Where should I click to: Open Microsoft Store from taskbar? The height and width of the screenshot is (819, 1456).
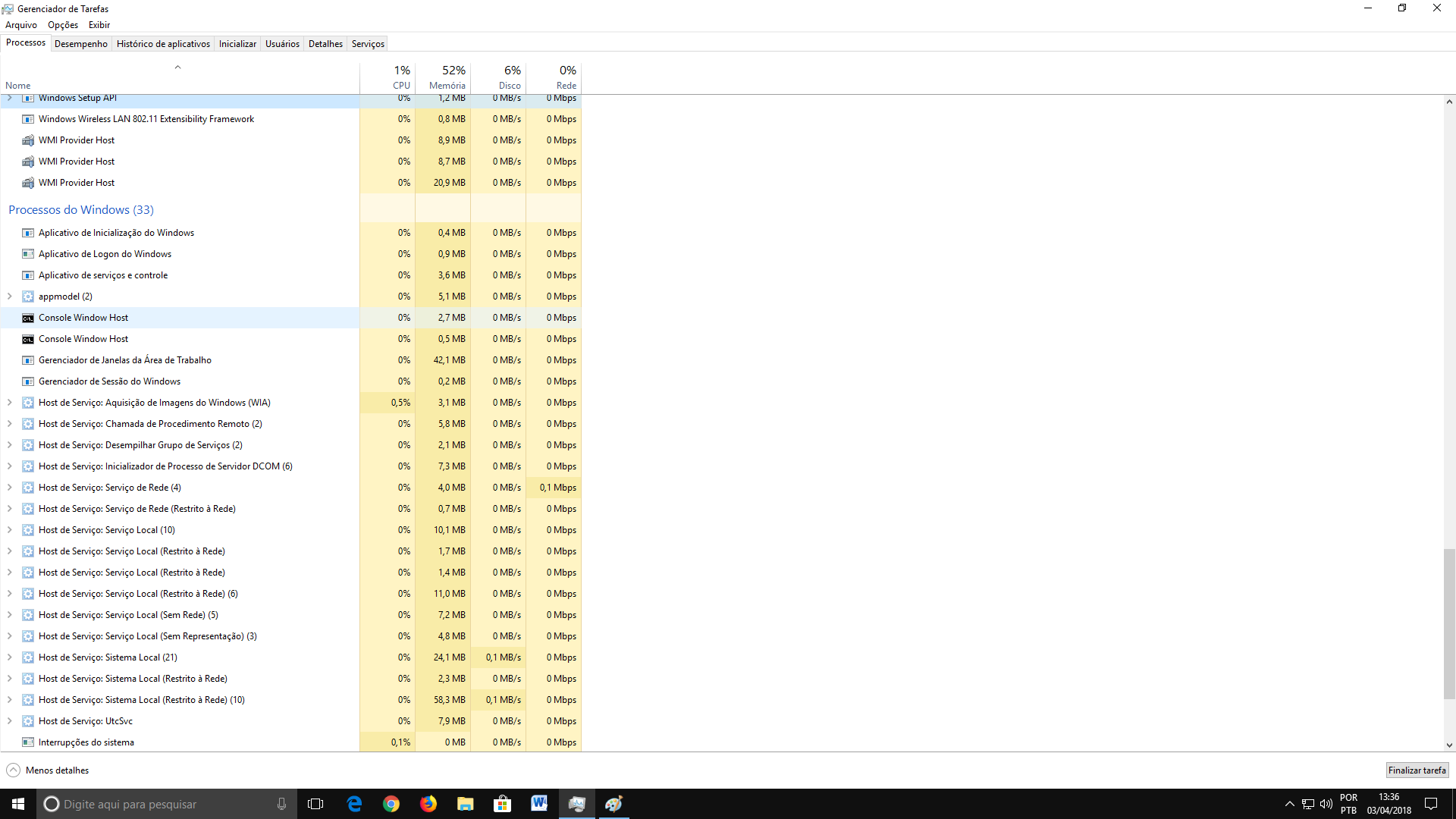click(503, 804)
